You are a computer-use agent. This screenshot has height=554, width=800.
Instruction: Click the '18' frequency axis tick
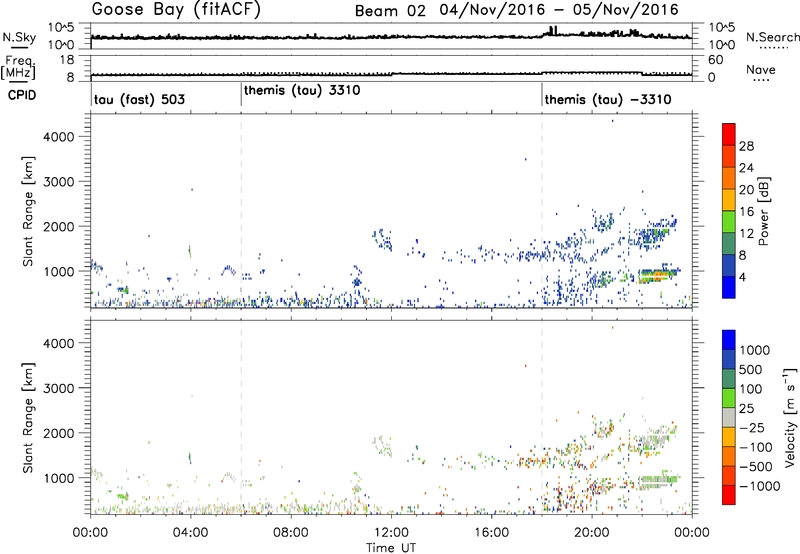[x=67, y=60]
